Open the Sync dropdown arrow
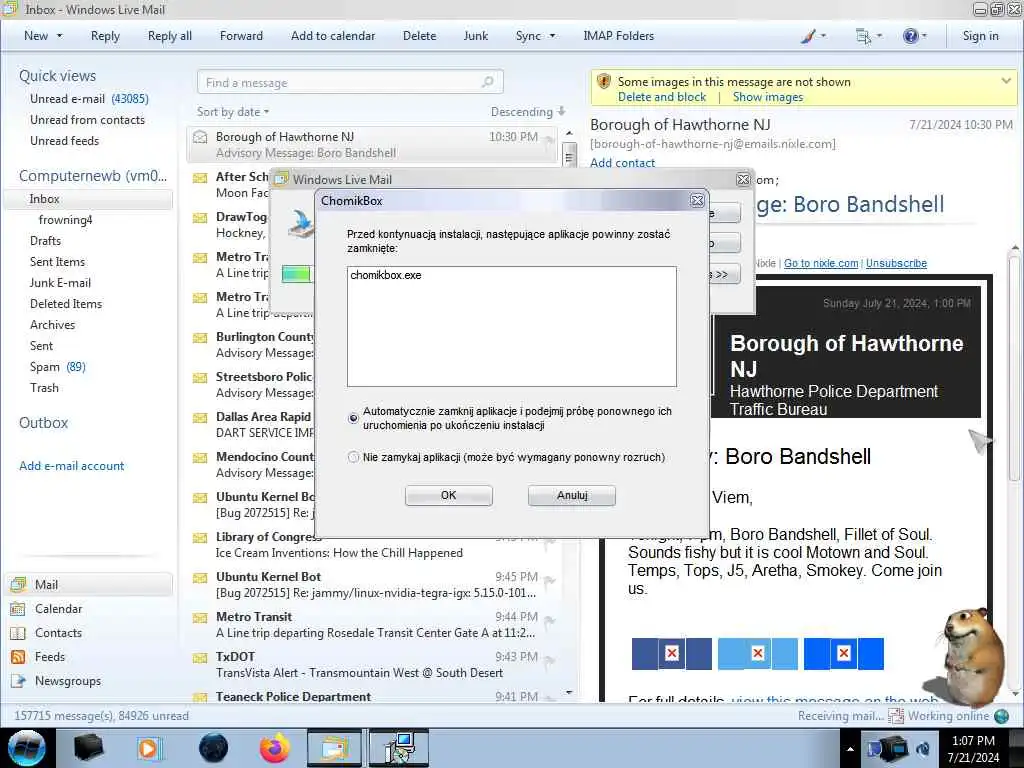 [552, 36]
